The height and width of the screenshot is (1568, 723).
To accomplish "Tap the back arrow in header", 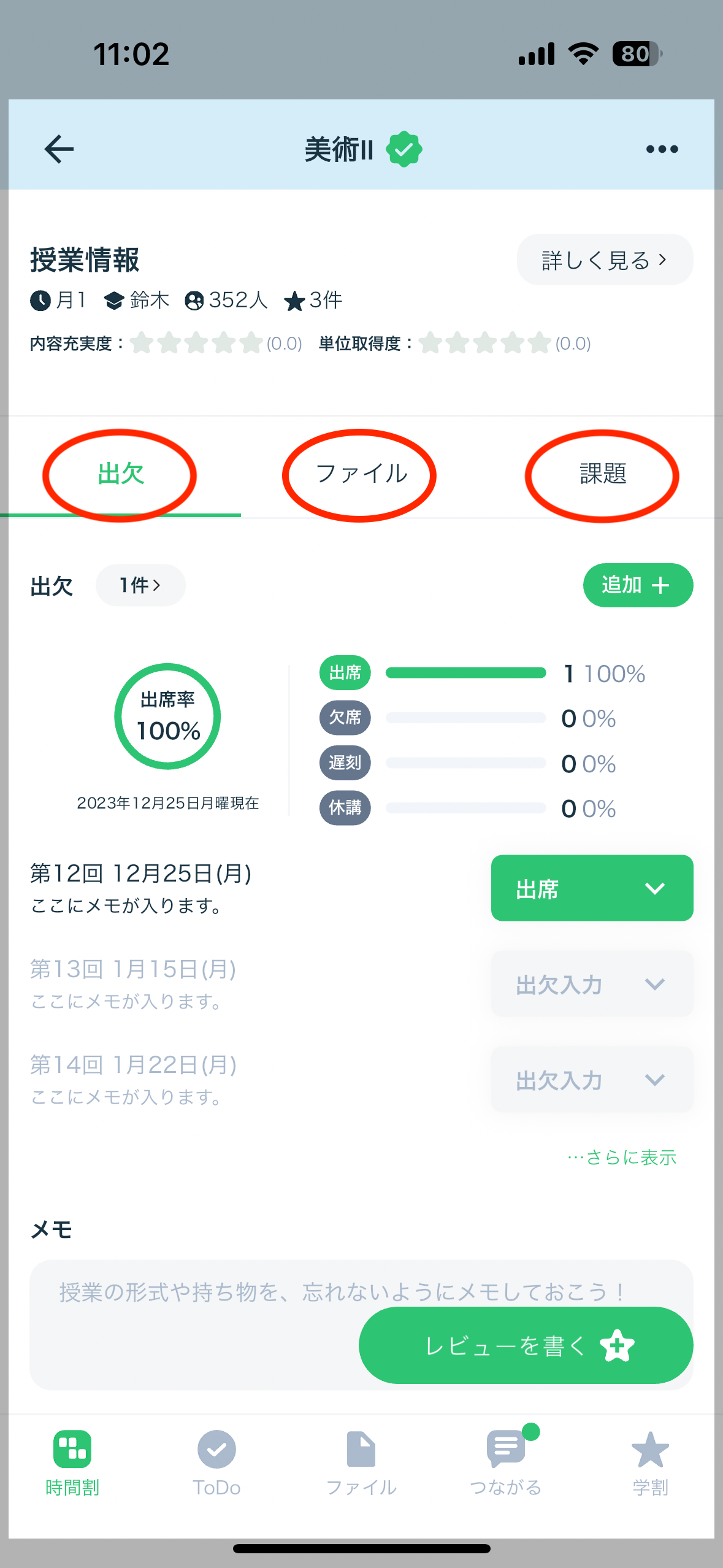I will pyautogui.click(x=59, y=149).
